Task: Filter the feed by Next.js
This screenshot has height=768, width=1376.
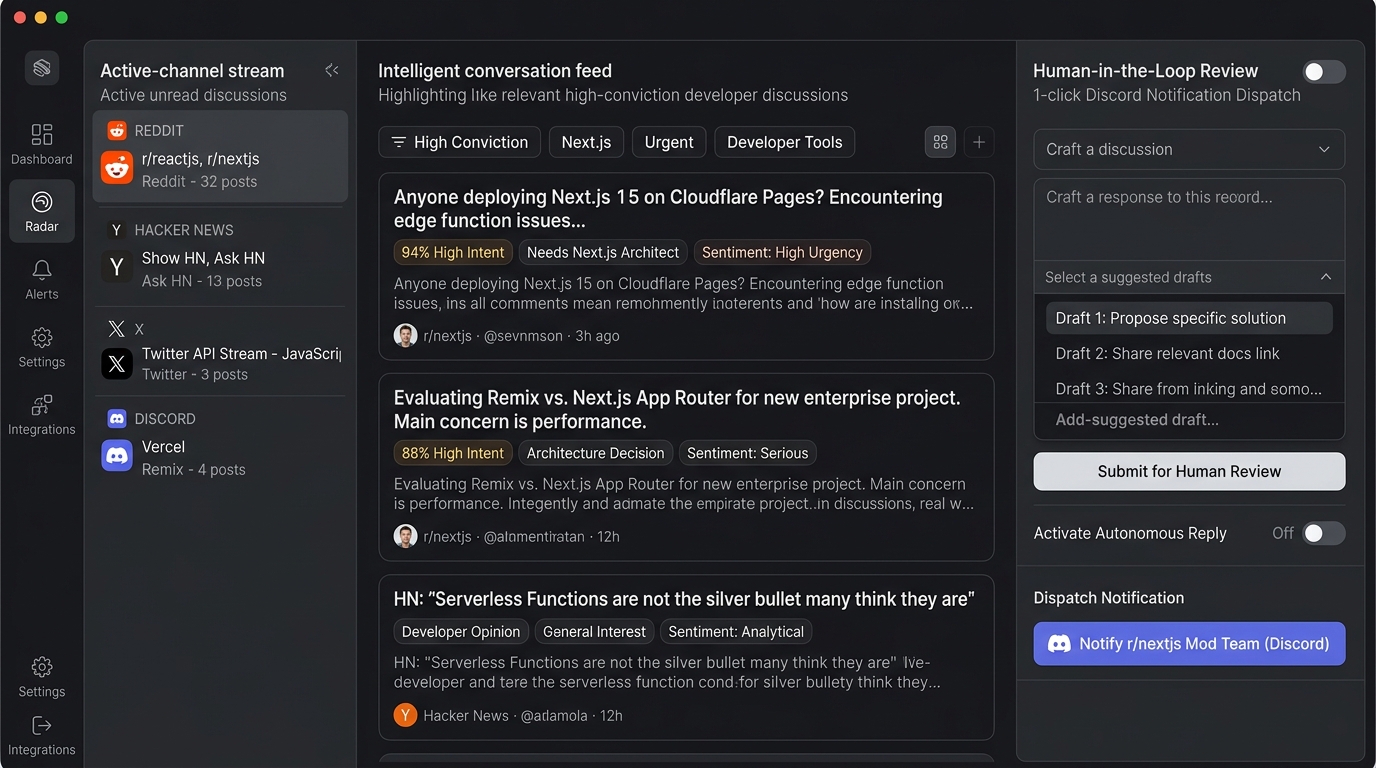Action: pyautogui.click(x=586, y=142)
